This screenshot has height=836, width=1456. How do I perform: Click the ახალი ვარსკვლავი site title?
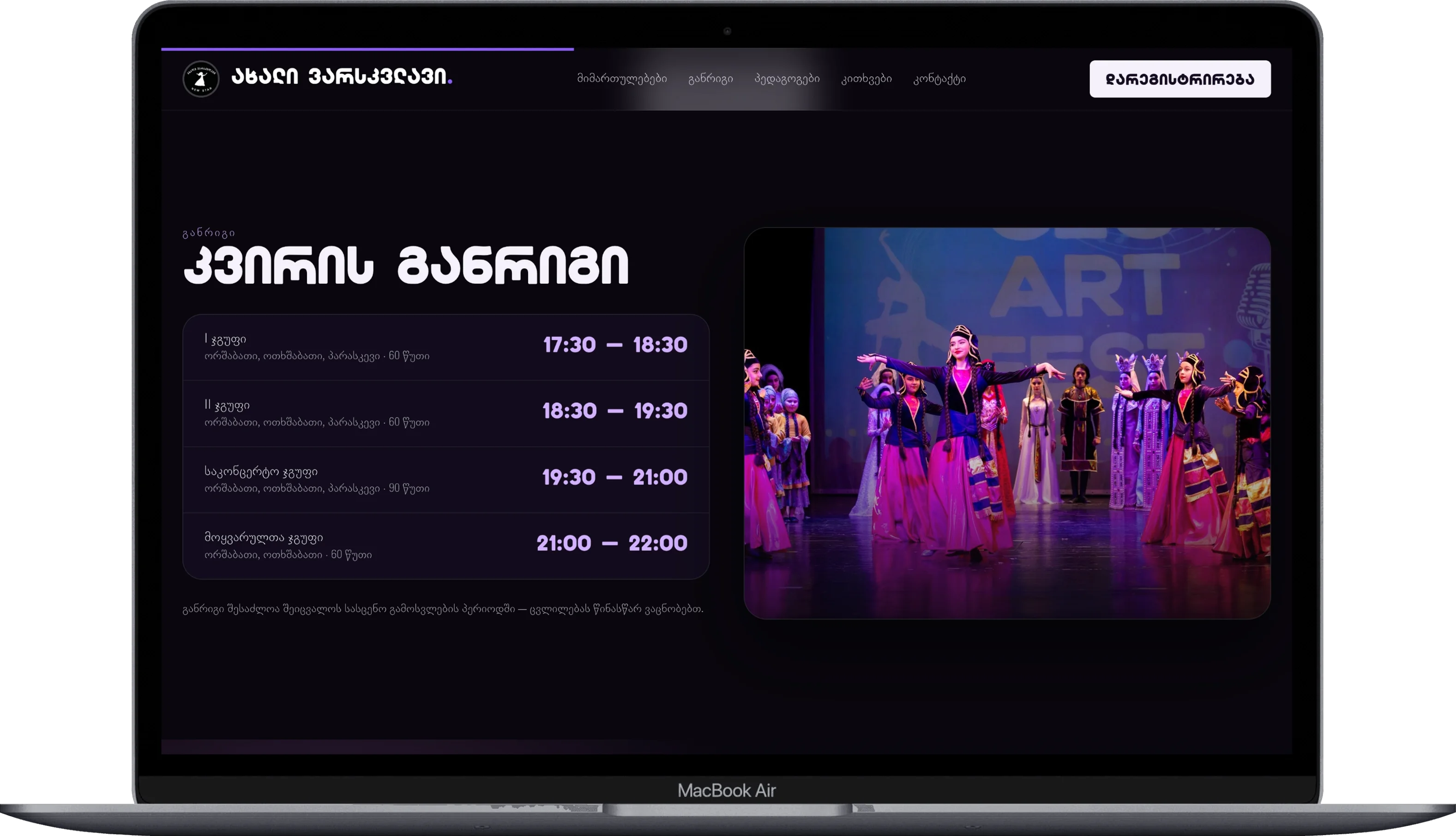click(x=342, y=77)
